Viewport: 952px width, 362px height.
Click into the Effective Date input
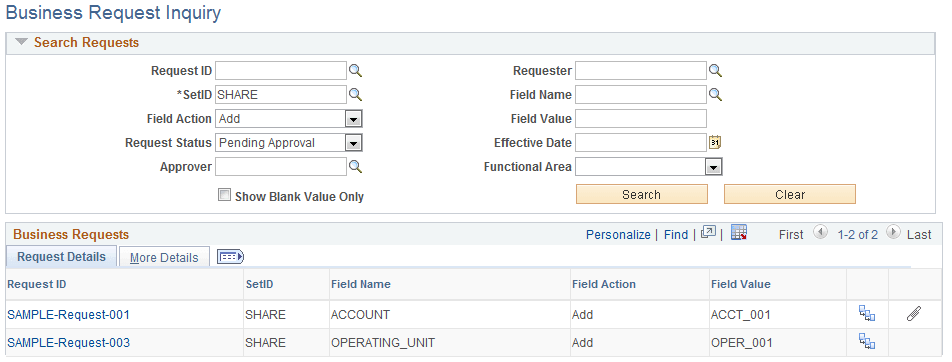click(x=641, y=143)
